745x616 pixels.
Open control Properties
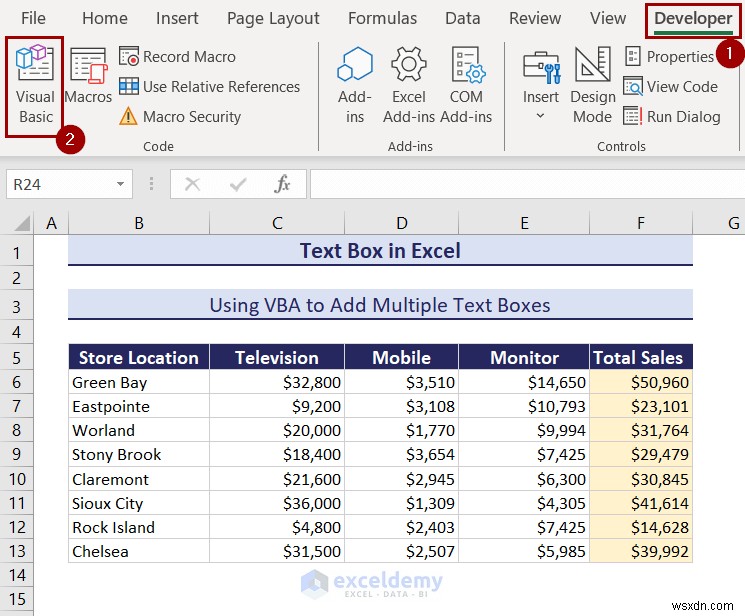[669, 57]
